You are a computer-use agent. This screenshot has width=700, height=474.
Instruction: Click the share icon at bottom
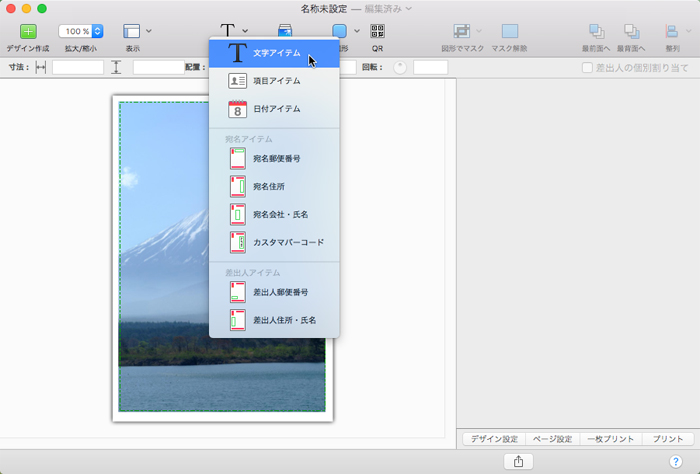[x=518, y=461]
